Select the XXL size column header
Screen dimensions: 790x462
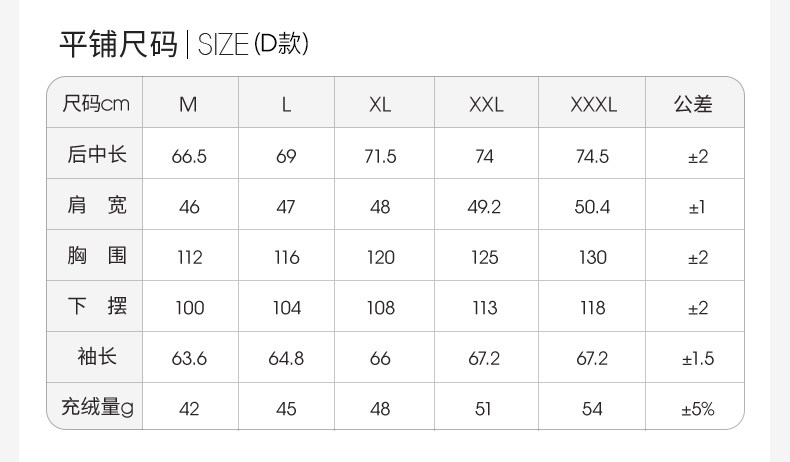pos(486,104)
